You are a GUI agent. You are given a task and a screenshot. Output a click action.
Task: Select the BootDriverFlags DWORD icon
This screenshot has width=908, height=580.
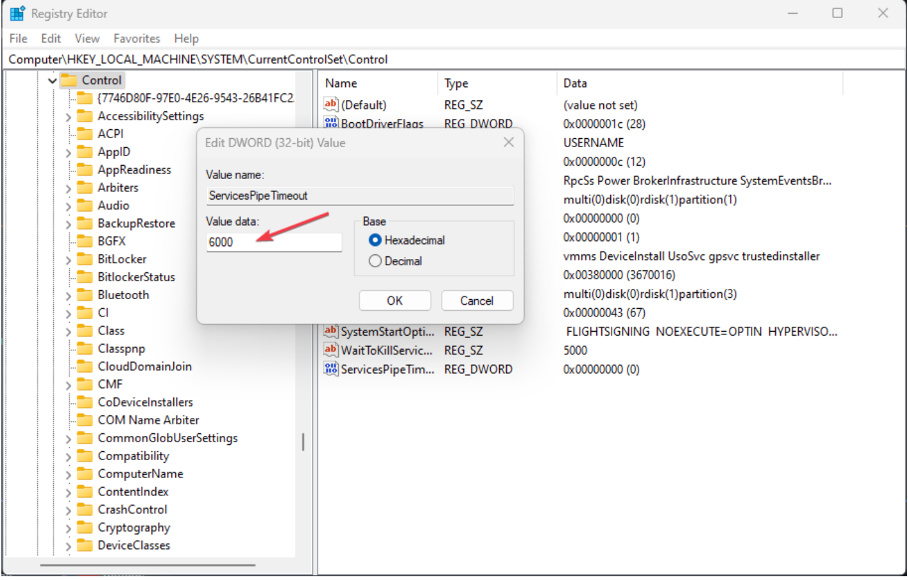pyautogui.click(x=331, y=124)
